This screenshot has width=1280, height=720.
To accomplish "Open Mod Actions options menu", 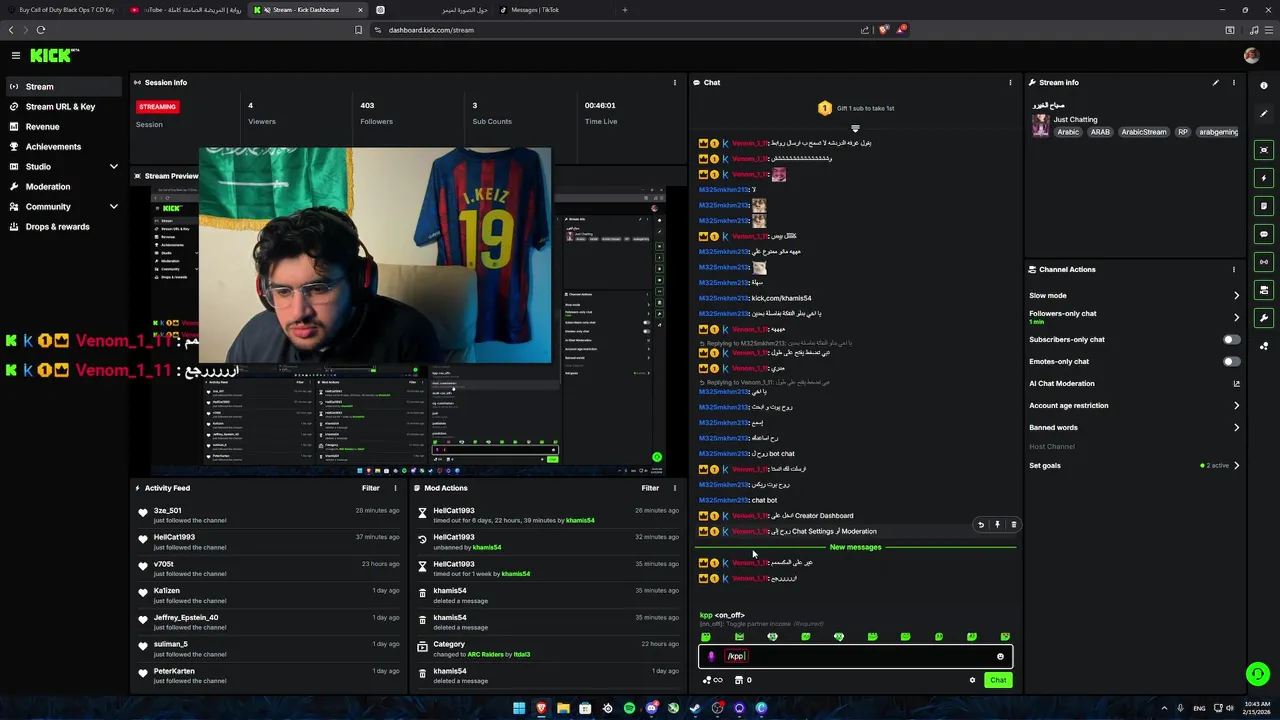I will click(x=674, y=488).
